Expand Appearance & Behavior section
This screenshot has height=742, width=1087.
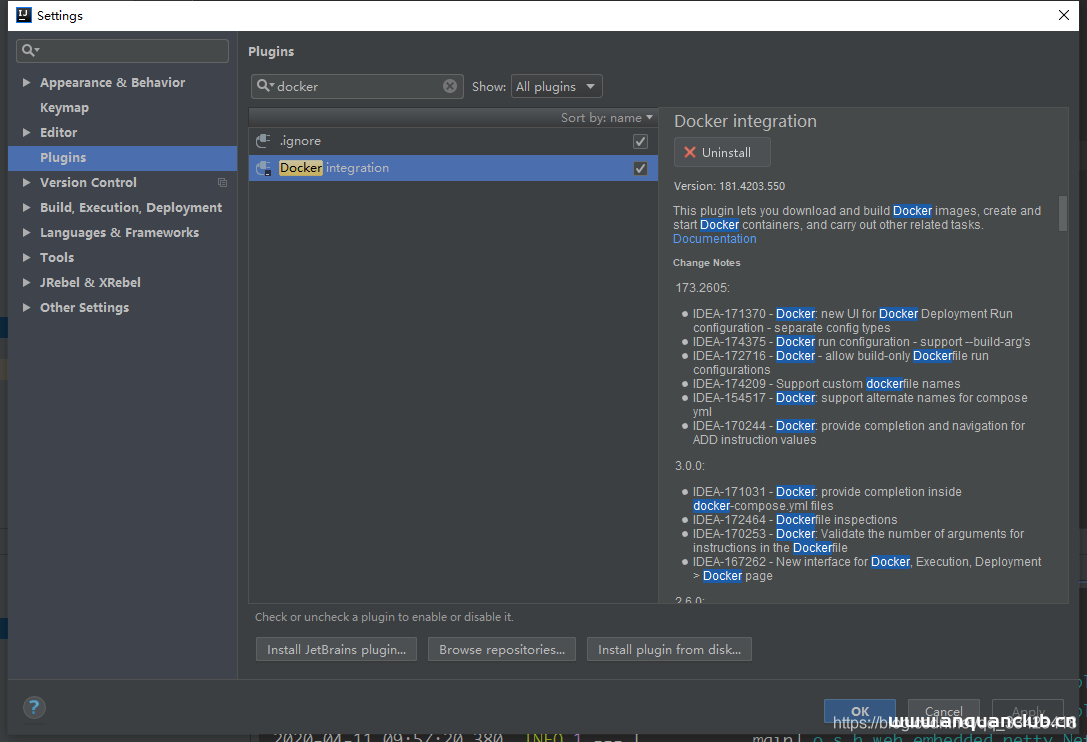[26, 83]
